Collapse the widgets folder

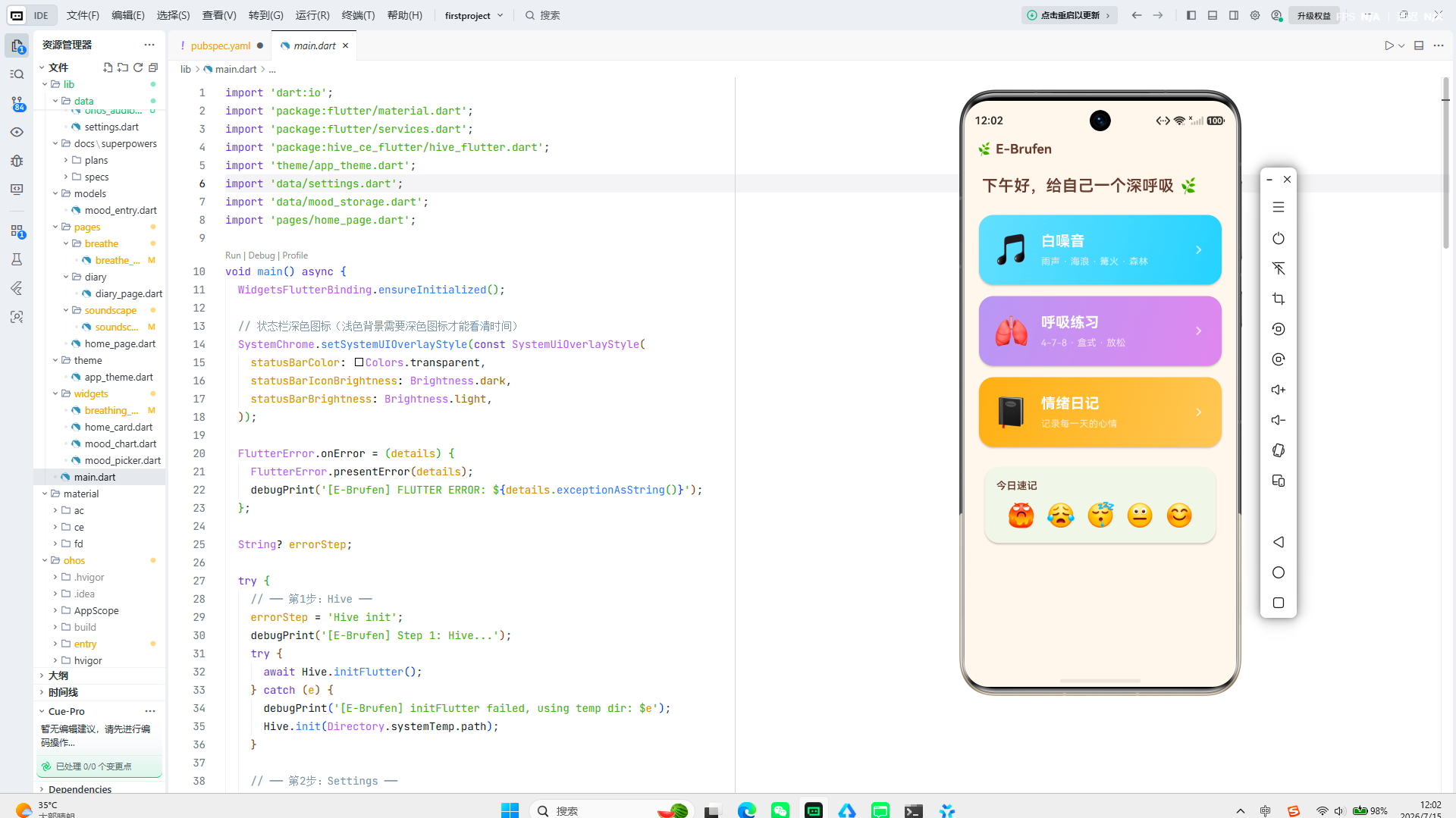[55, 393]
